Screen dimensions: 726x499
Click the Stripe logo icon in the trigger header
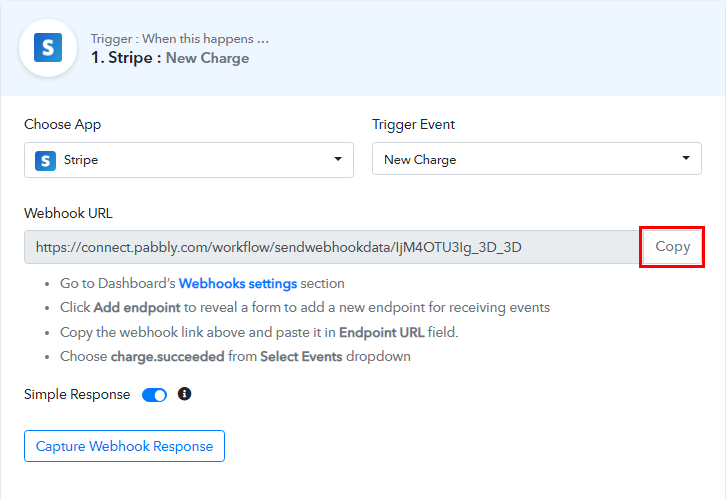click(48, 48)
